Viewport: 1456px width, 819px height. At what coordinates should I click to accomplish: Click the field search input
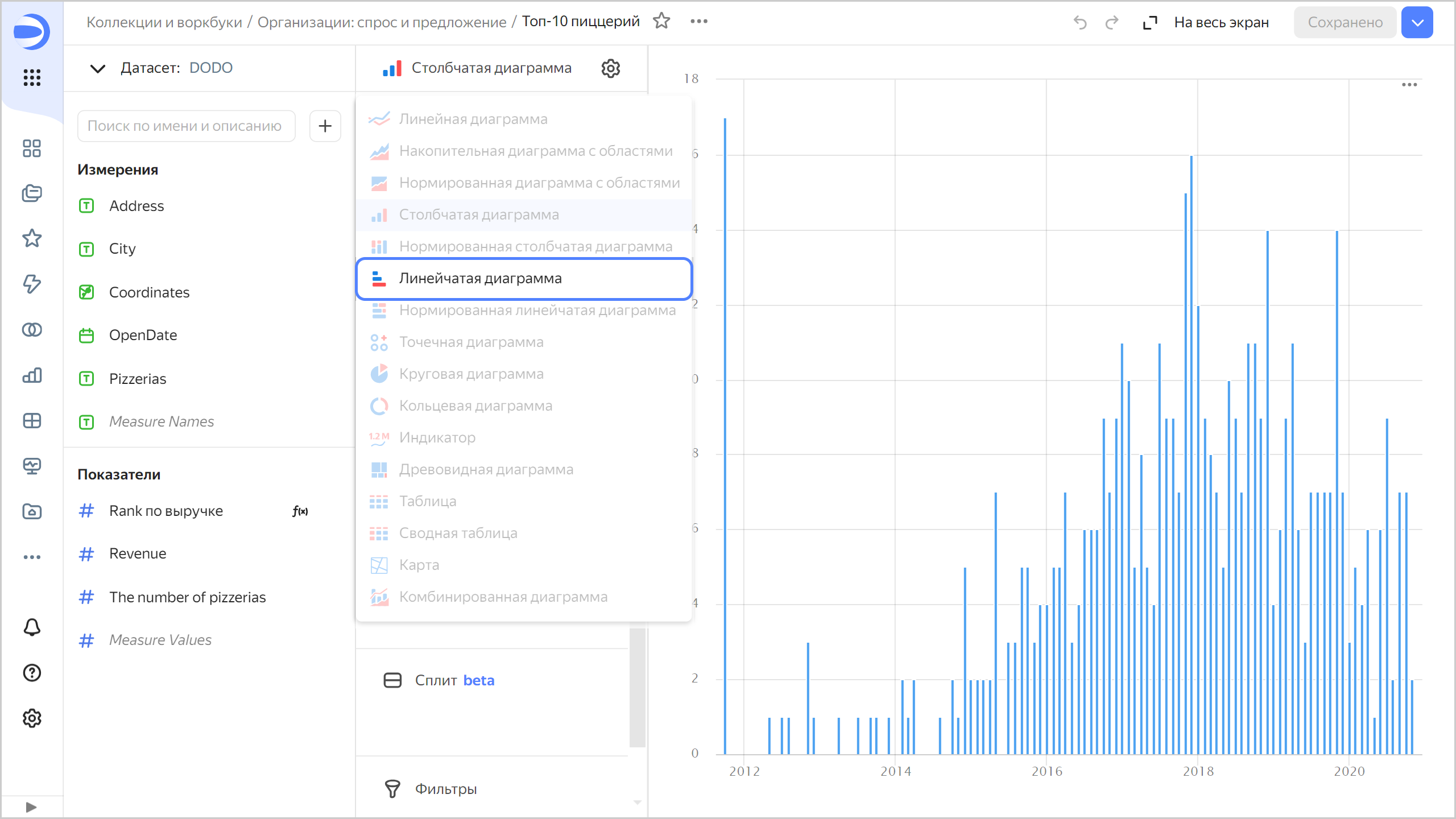(x=185, y=126)
